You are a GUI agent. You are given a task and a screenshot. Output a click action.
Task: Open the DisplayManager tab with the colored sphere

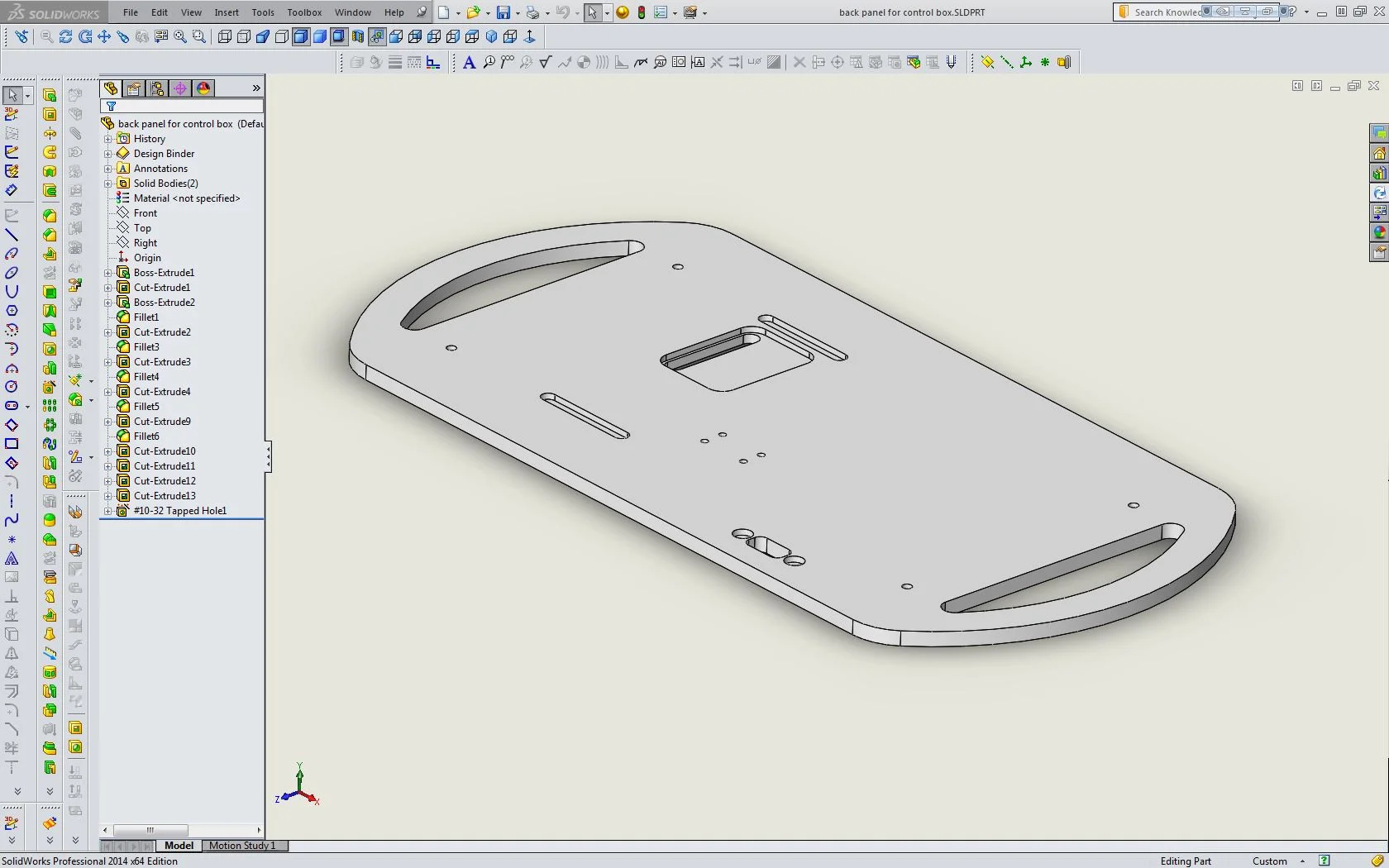point(204,88)
